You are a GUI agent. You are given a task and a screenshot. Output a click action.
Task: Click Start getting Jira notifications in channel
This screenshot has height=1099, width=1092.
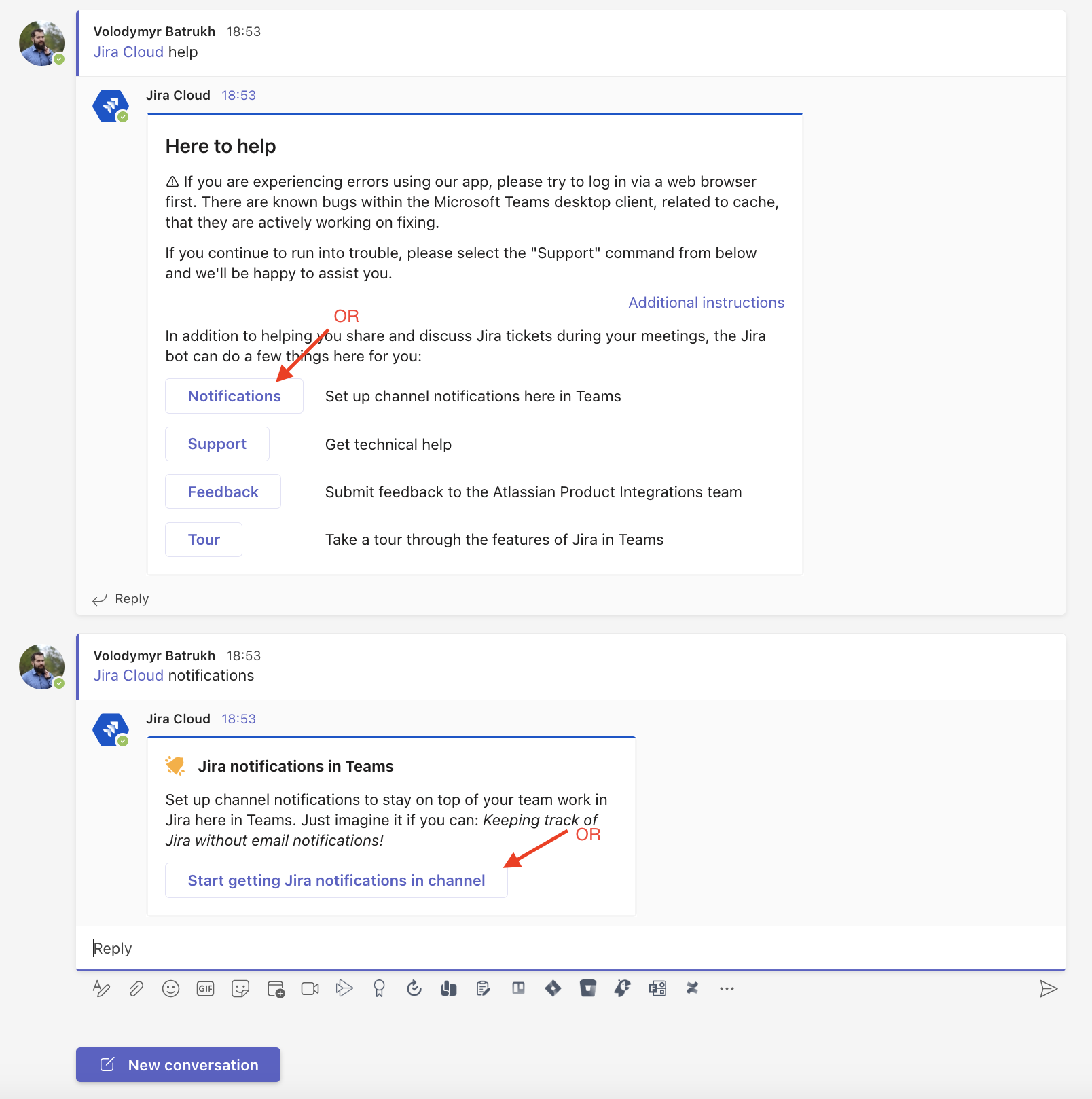[336, 880]
